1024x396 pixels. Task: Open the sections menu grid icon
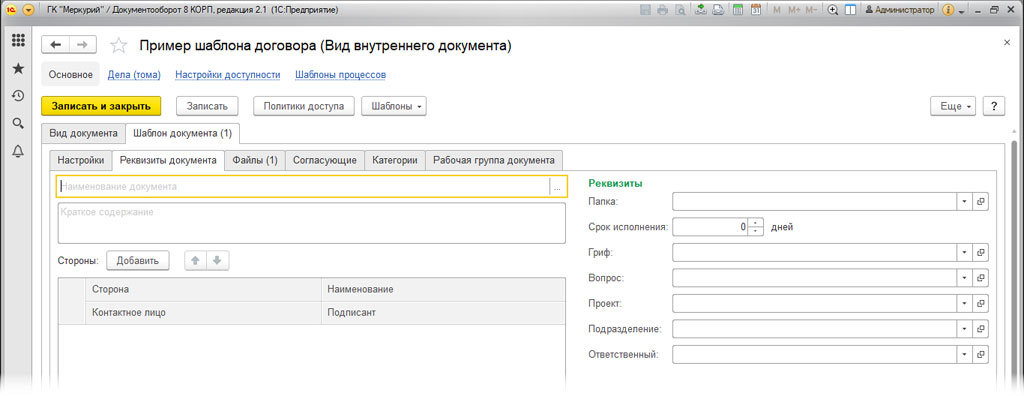tap(18, 41)
